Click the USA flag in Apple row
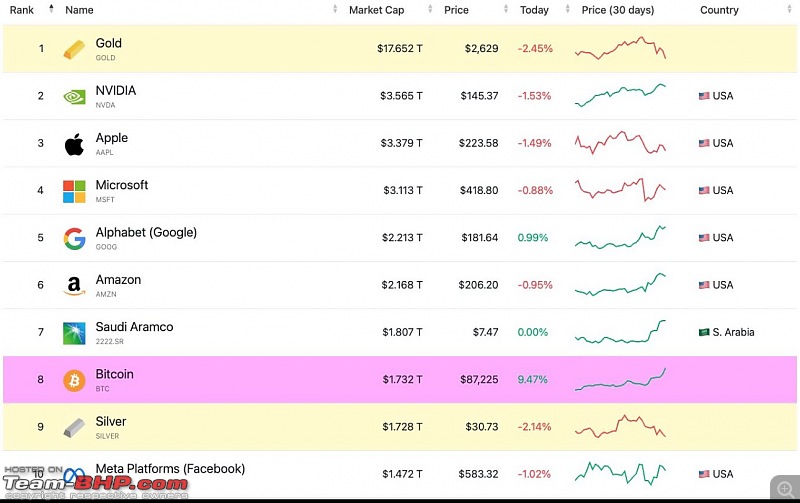Viewport: 800px width, 503px height. (x=704, y=143)
